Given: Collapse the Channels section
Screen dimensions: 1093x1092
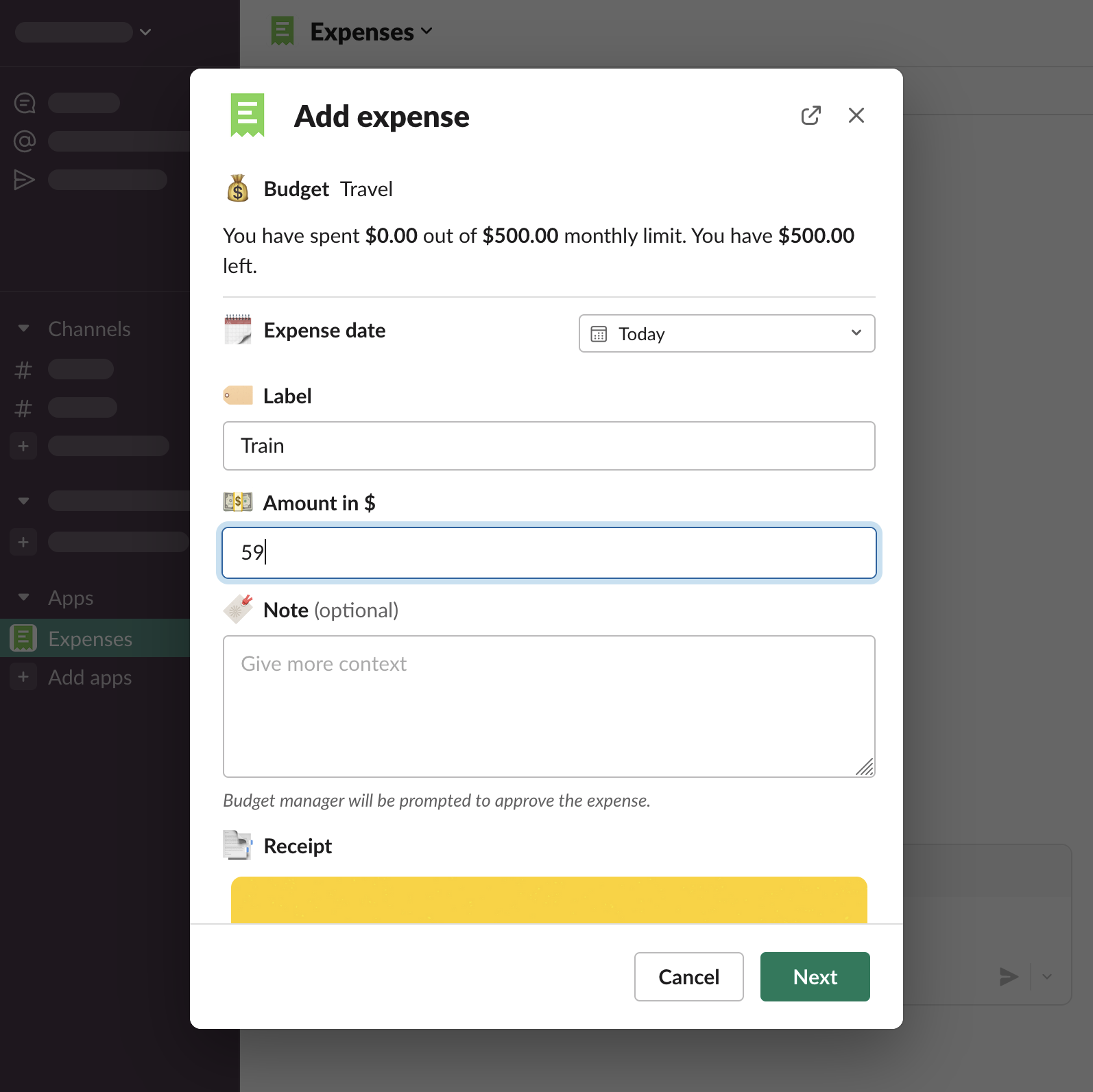Looking at the screenshot, I should coord(24,329).
